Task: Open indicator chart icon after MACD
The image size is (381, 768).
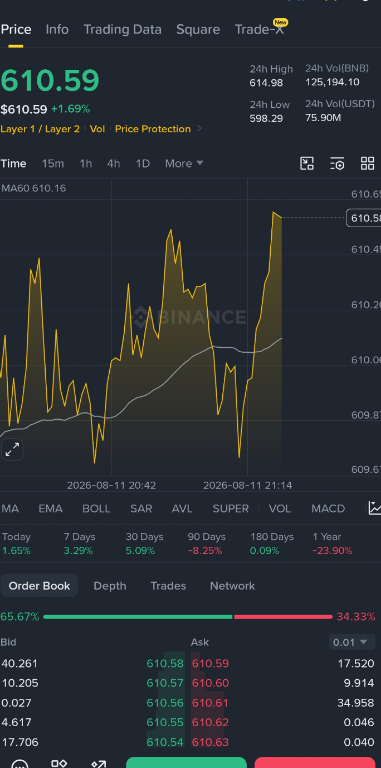Action: [375, 508]
